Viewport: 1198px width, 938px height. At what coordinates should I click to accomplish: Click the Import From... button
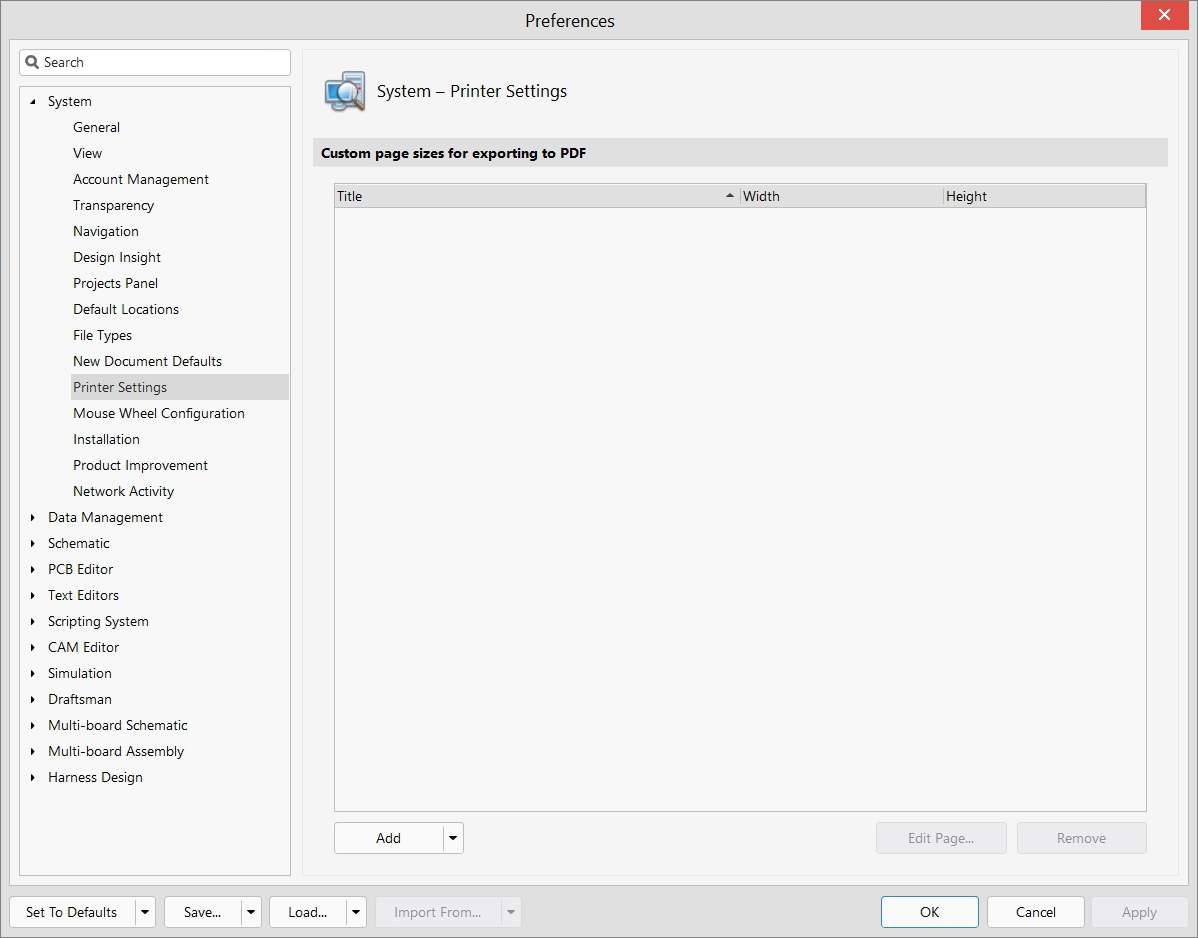(x=438, y=912)
